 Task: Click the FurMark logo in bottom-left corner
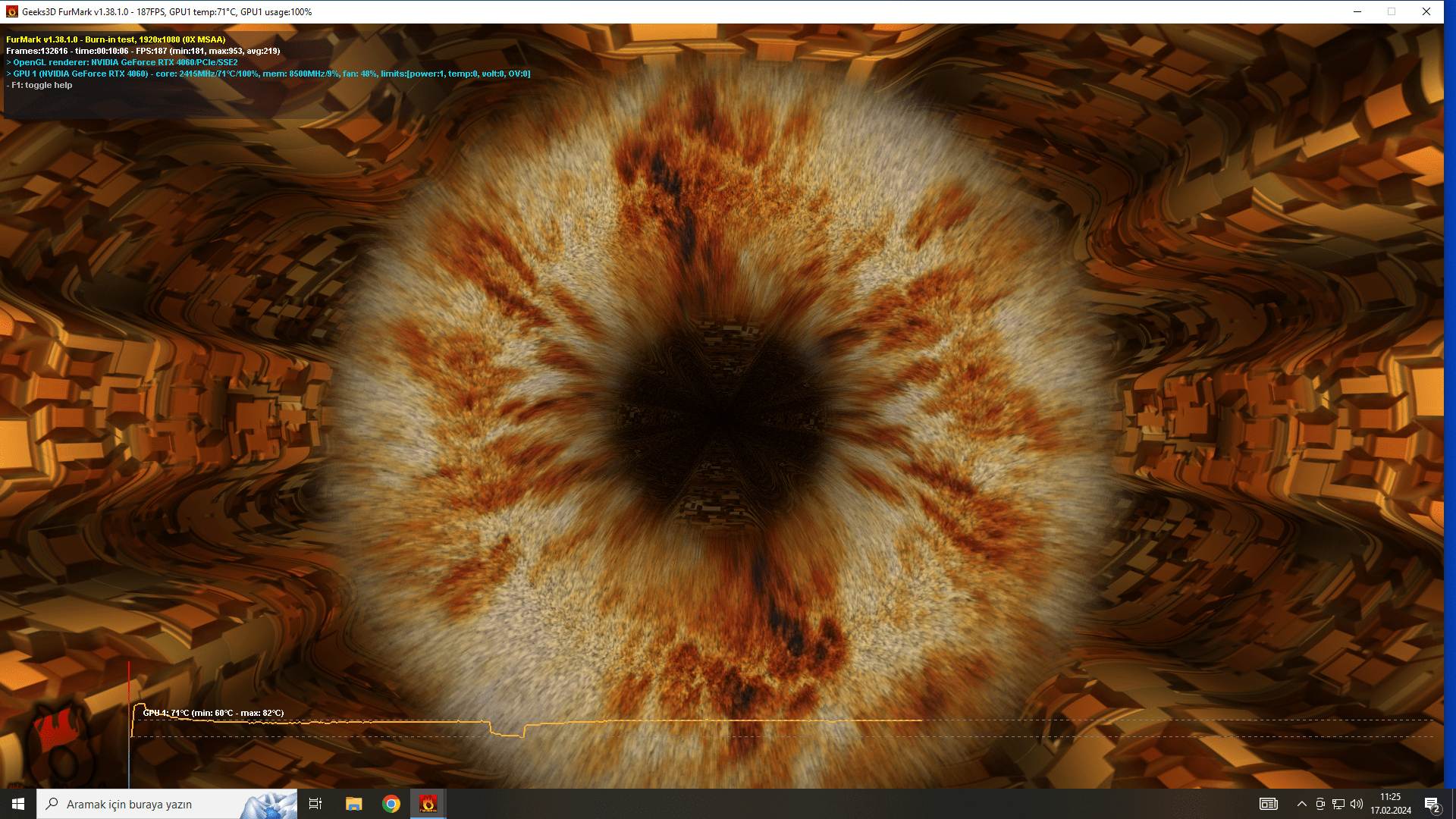[x=61, y=745]
